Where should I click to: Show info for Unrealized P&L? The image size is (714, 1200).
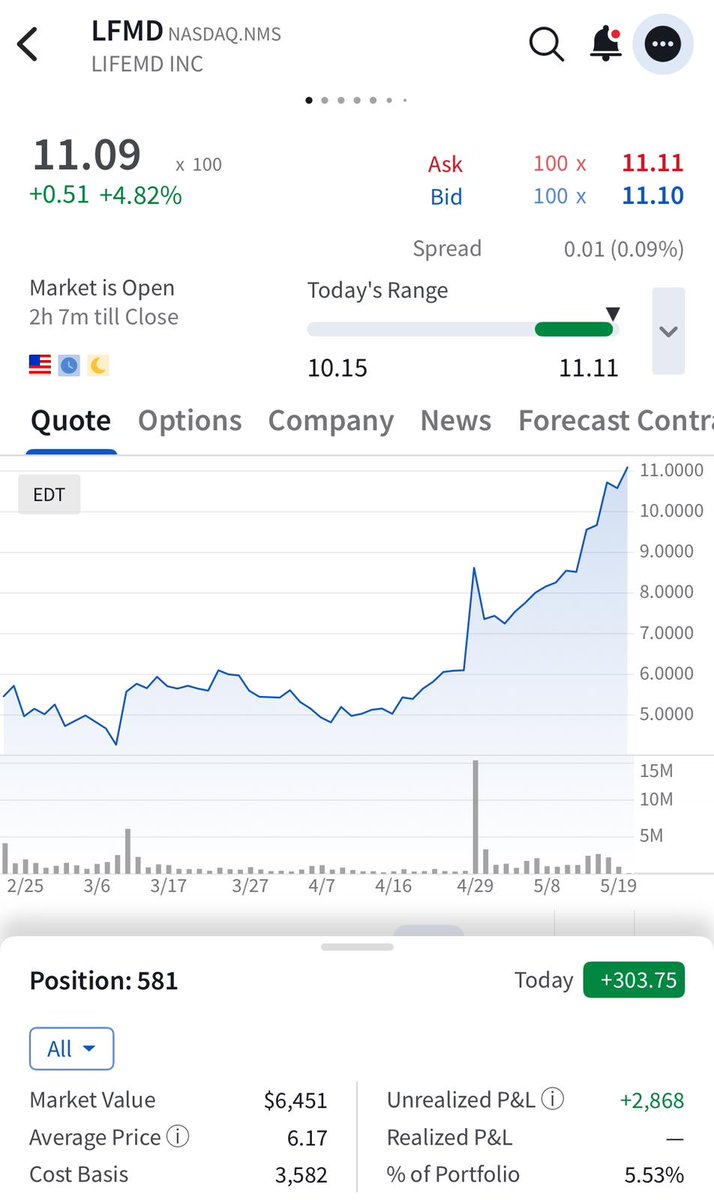coord(553,1099)
